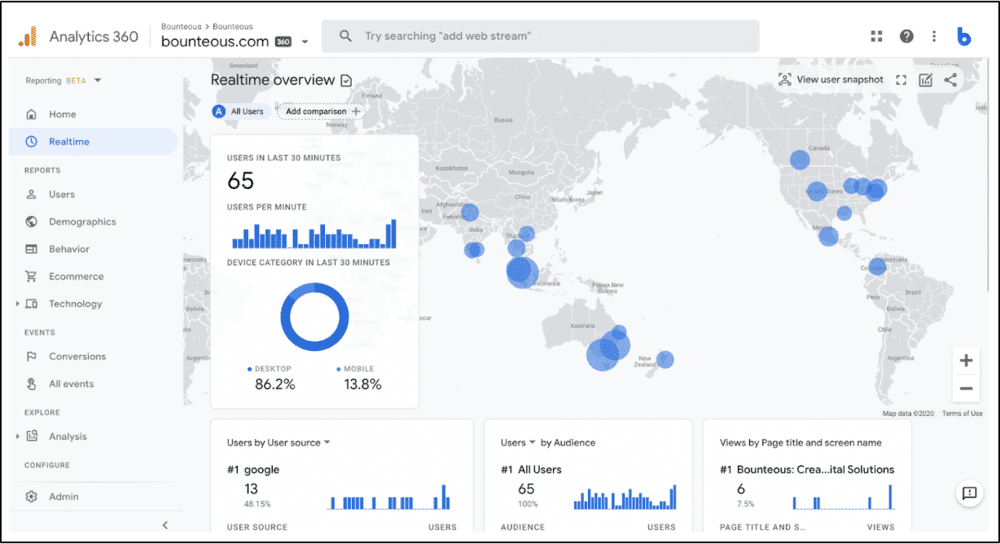The image size is (1000, 544).
Task: Open the bounteous.com property dropdown arrow
Action: [305, 42]
